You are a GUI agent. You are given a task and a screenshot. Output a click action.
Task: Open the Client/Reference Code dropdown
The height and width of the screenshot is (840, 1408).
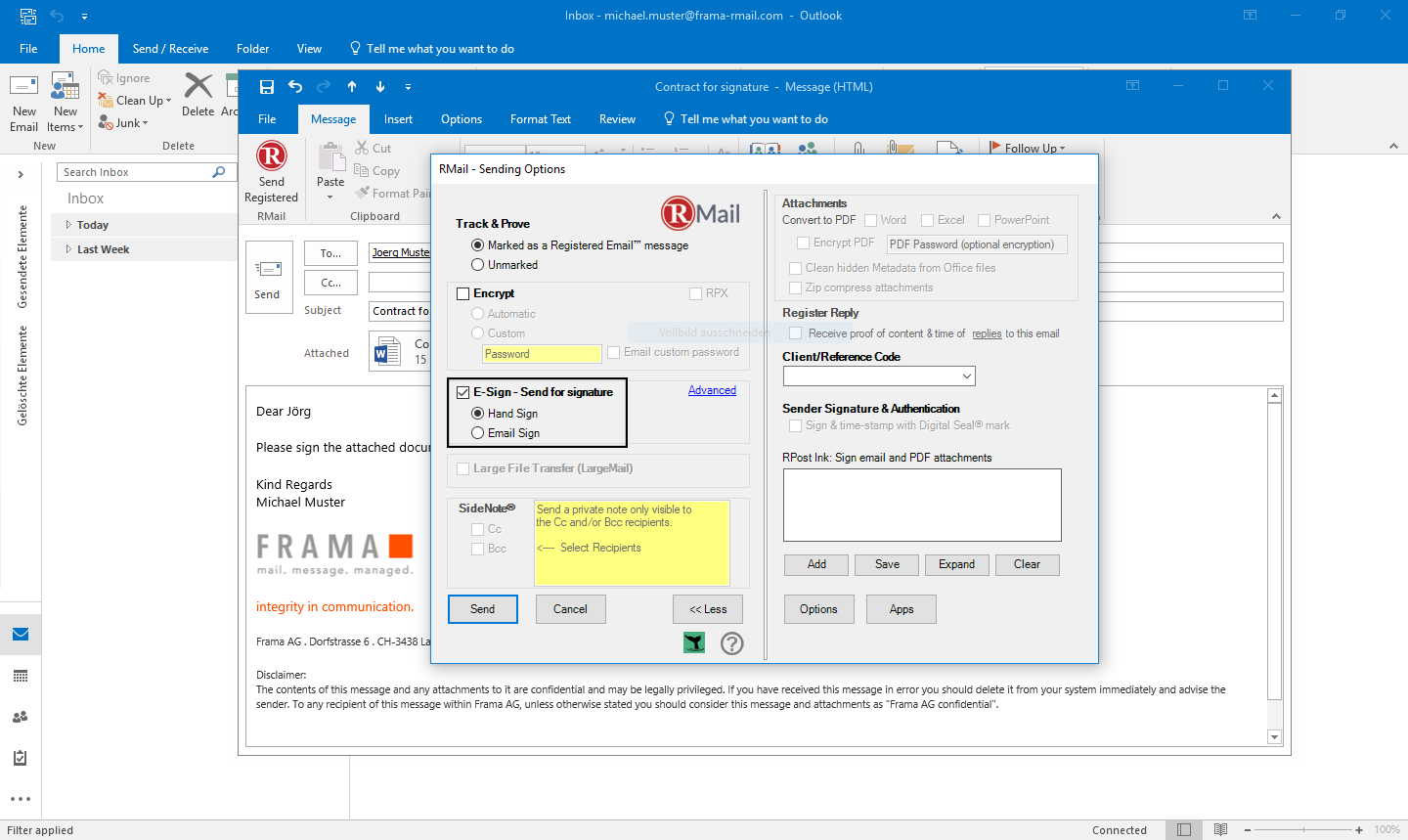966,376
